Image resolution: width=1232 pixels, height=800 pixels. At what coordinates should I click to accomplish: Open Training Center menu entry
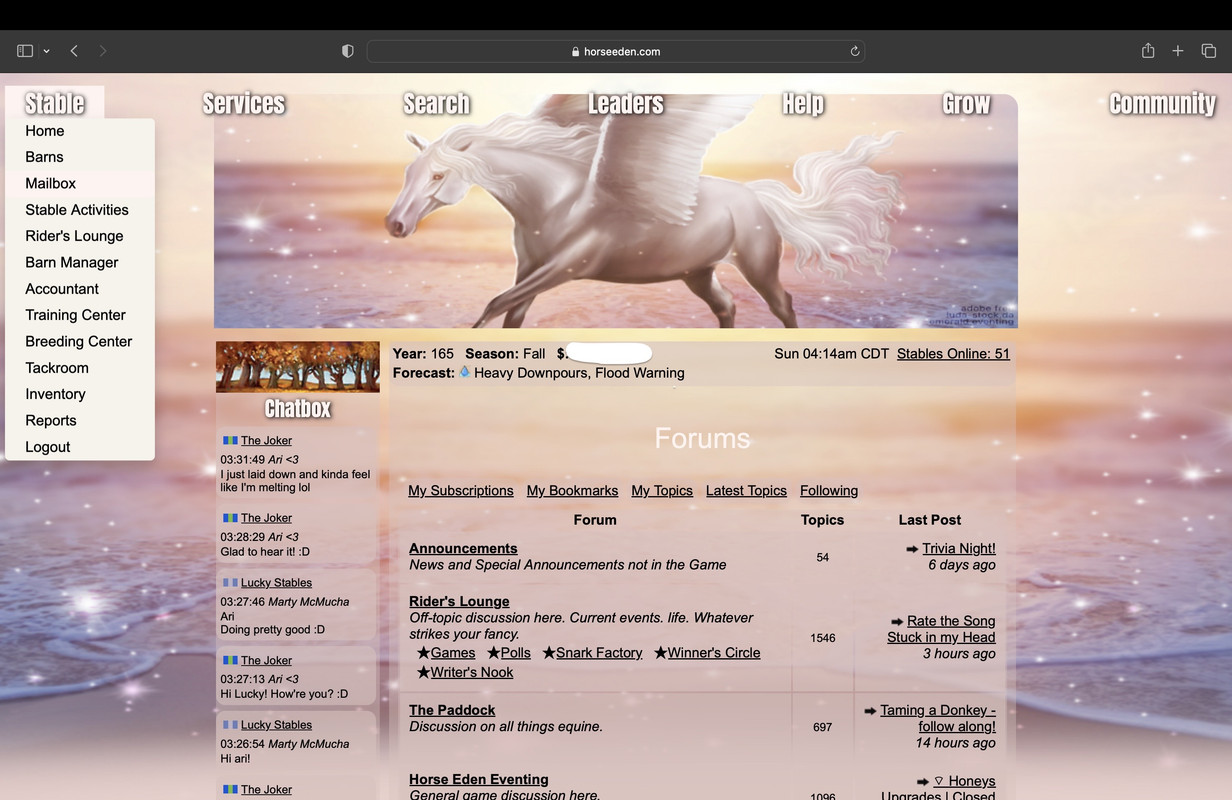(80, 315)
